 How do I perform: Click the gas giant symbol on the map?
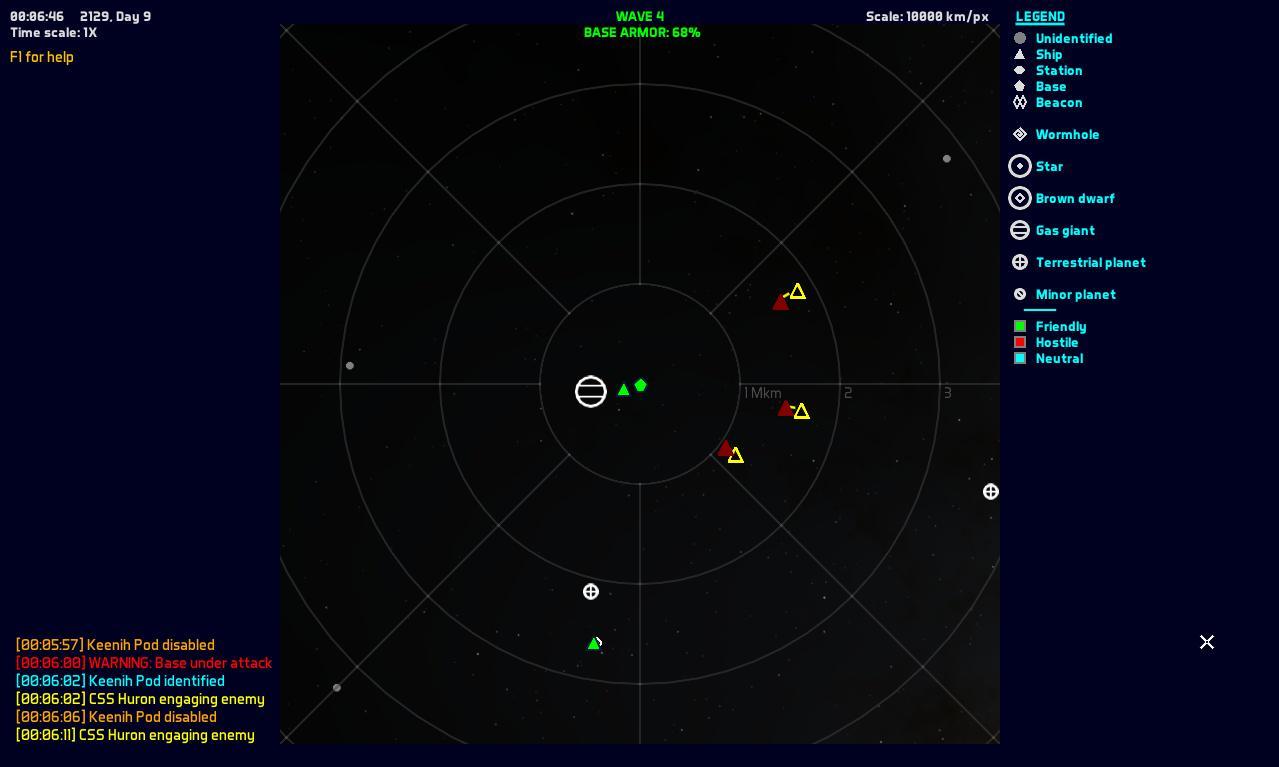point(591,391)
